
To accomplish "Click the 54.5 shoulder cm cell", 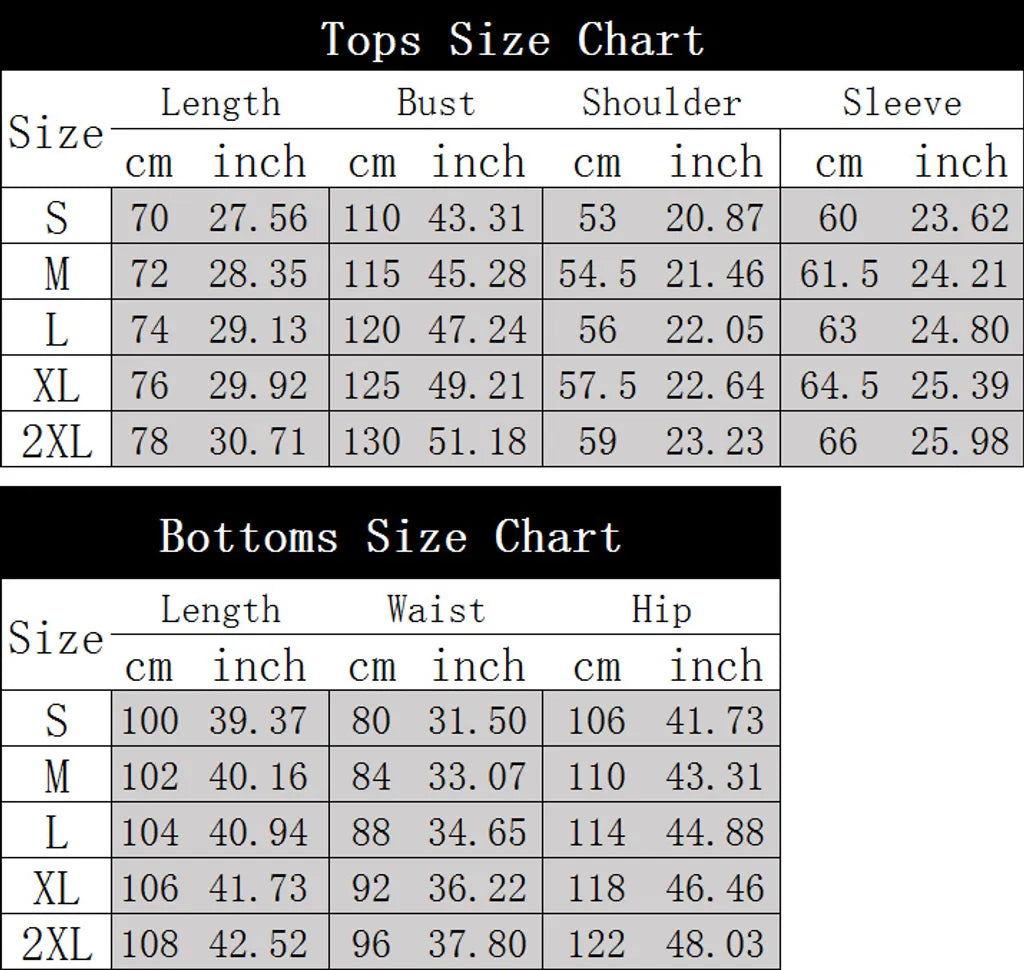I will coord(597,273).
